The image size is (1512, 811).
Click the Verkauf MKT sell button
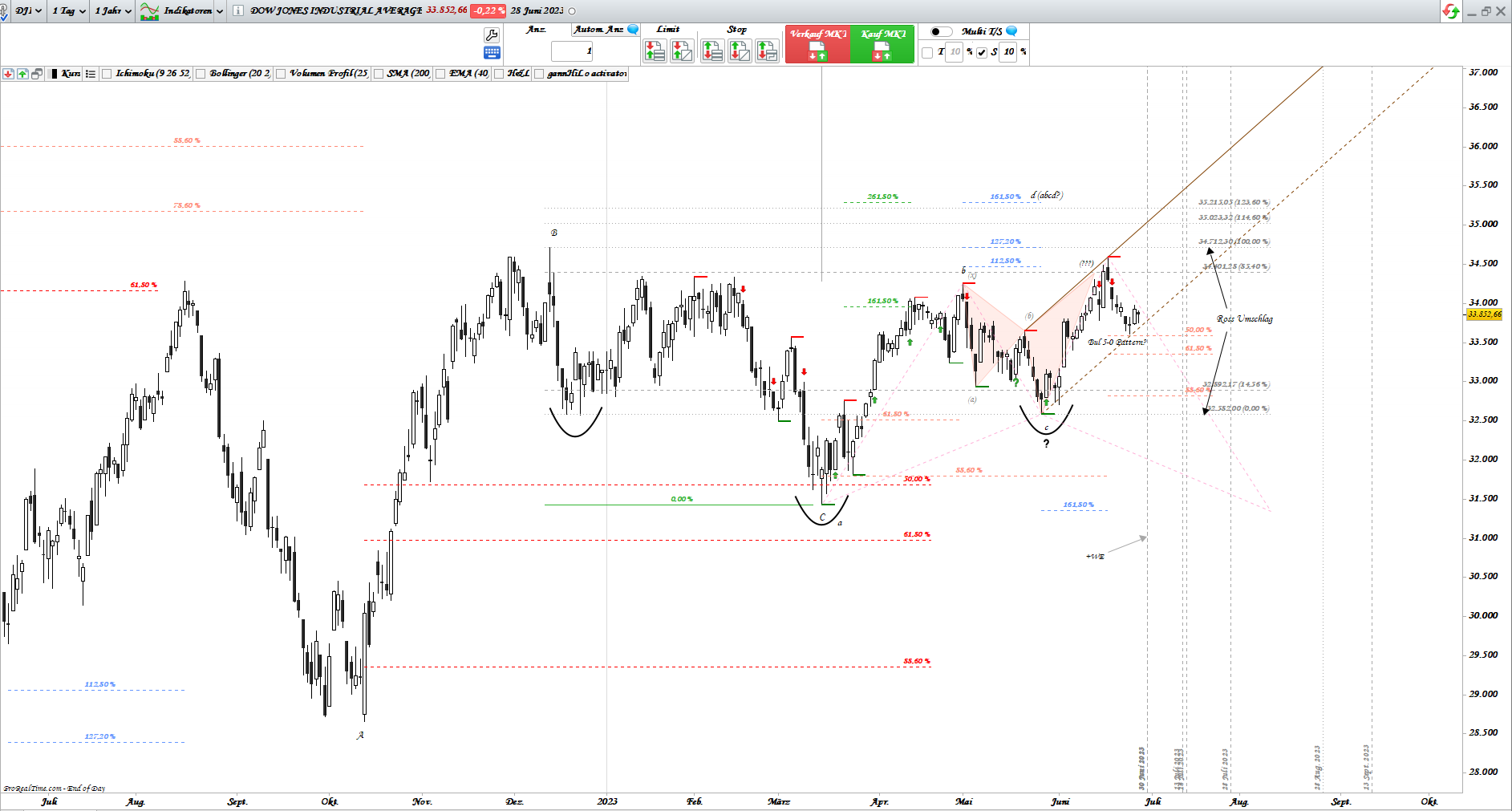(817, 44)
